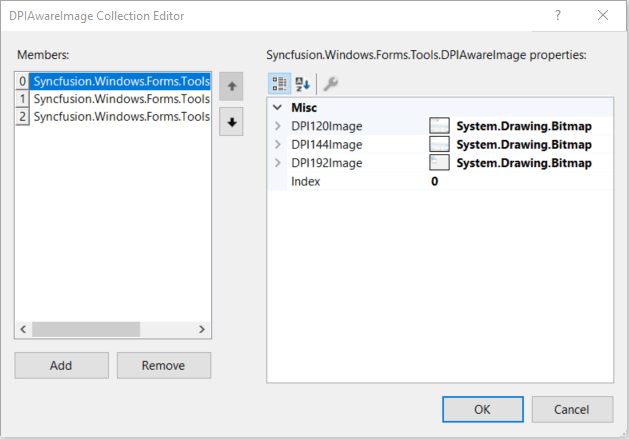Cancel the collection editor dialog
The width and height of the screenshot is (629, 439).
[572, 409]
